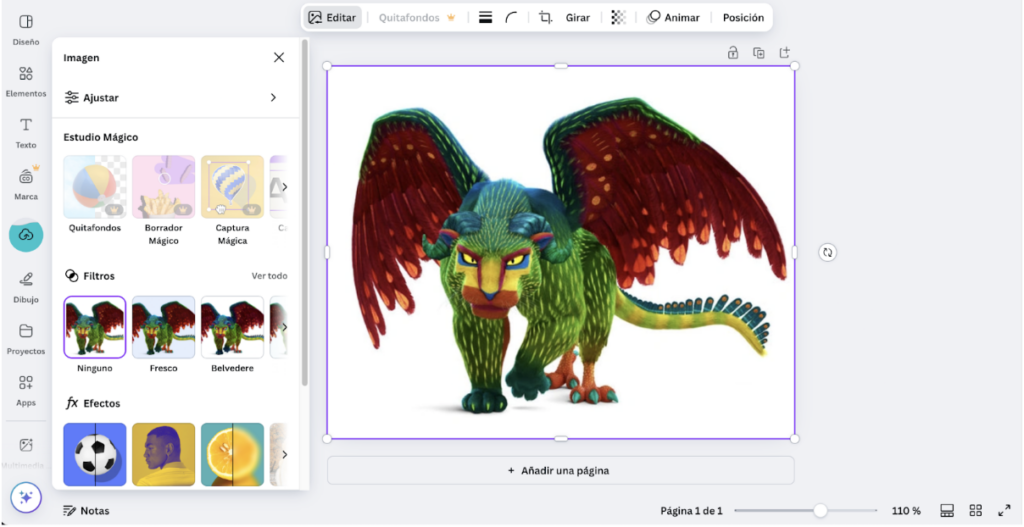Click the 110 % zoom value
1024x527 pixels.
[x=906, y=511]
